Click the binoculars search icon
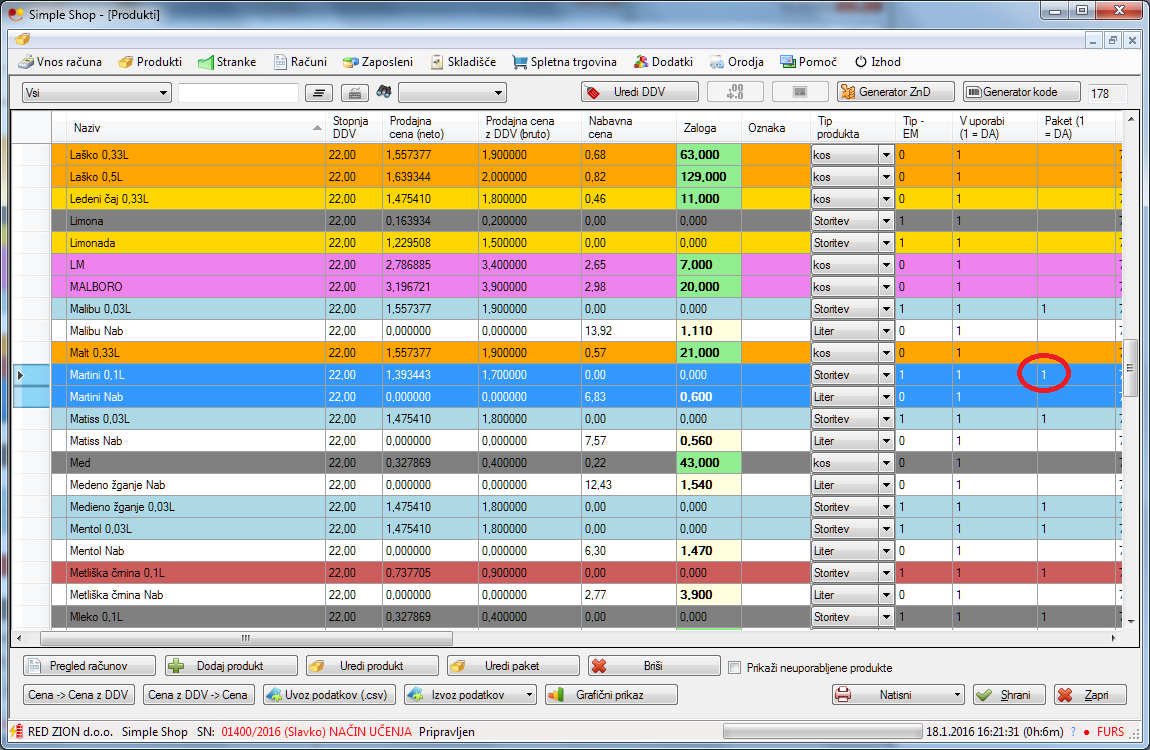Viewport: 1150px width, 750px height. (x=383, y=92)
